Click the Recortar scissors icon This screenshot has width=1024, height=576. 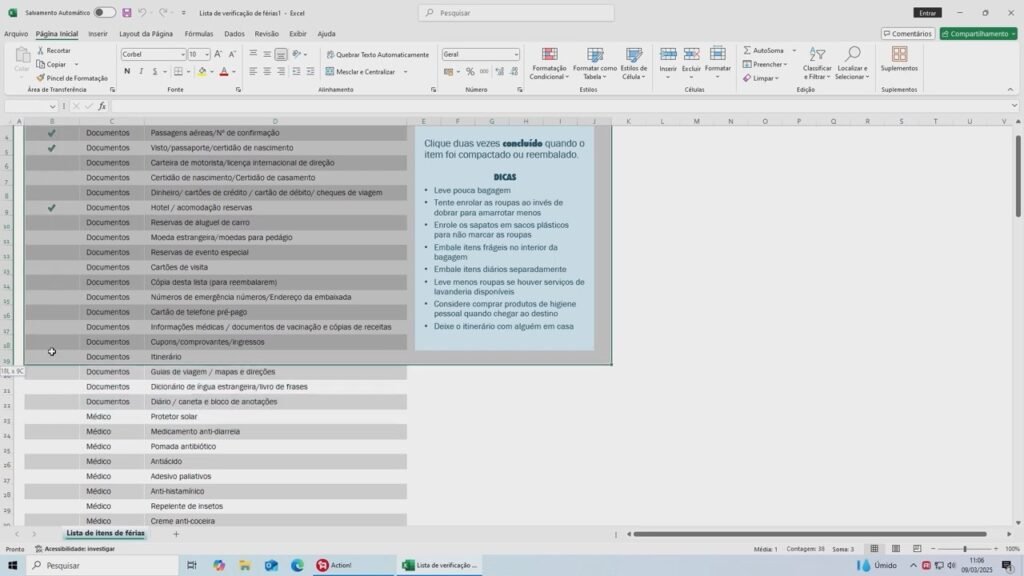[41, 50]
